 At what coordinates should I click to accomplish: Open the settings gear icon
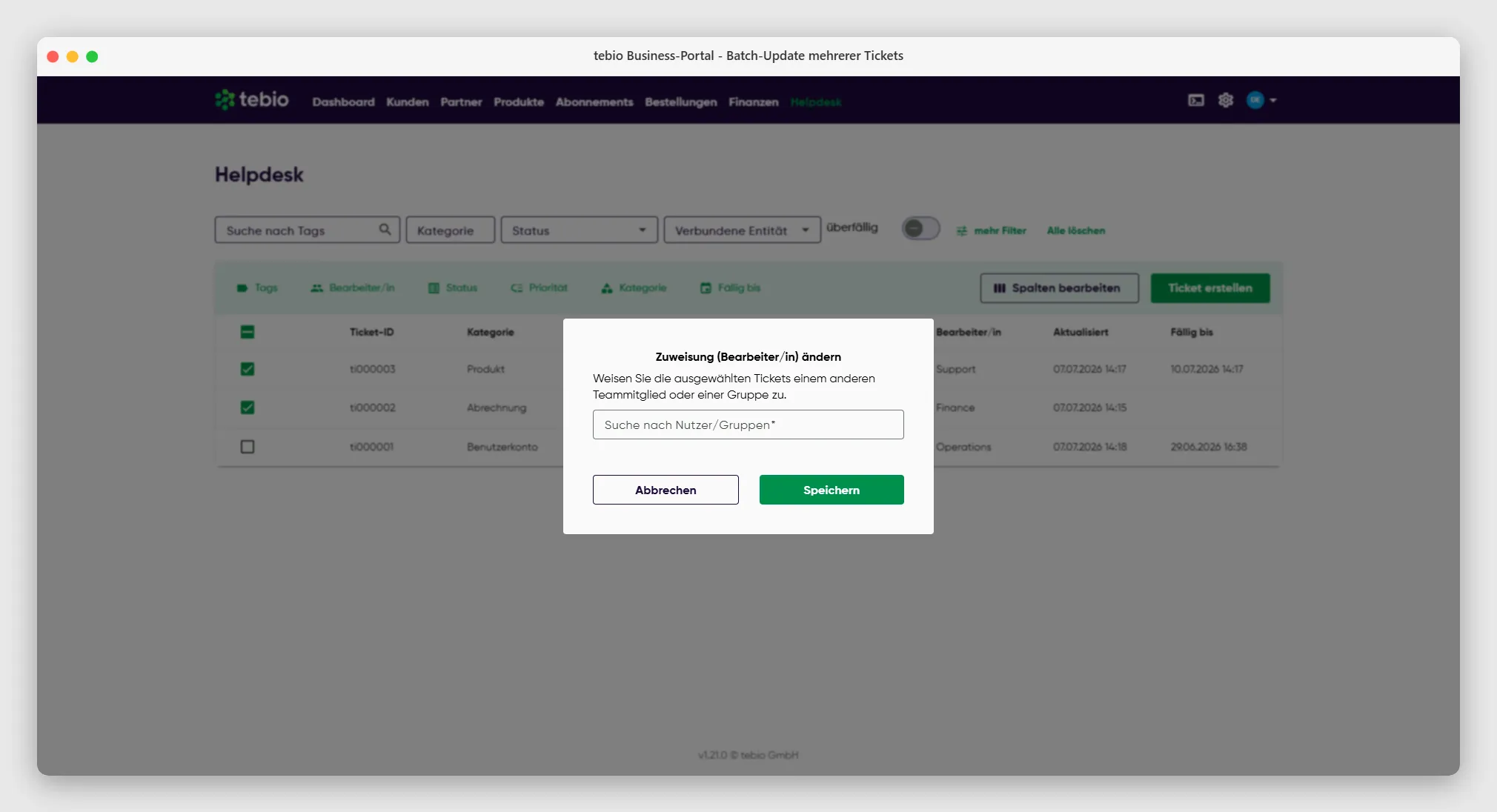(x=1226, y=100)
